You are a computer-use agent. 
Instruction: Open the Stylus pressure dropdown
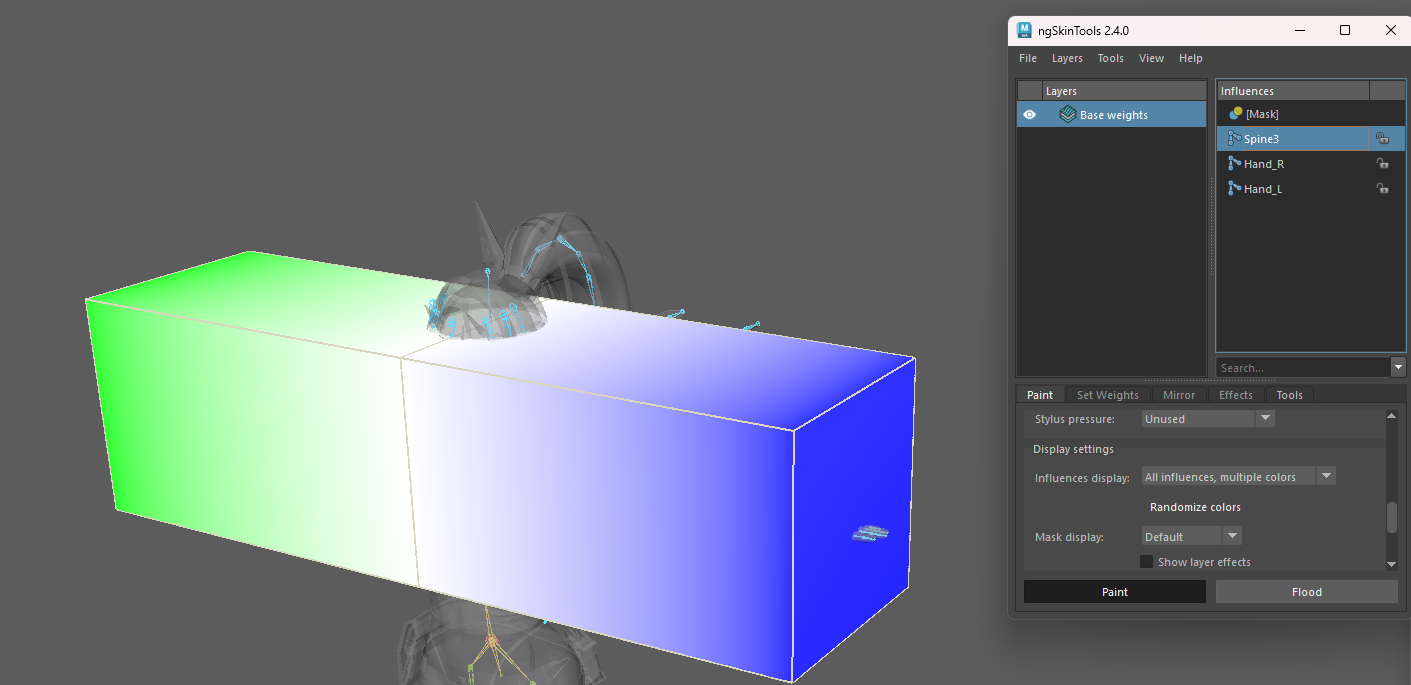[x=1208, y=419]
